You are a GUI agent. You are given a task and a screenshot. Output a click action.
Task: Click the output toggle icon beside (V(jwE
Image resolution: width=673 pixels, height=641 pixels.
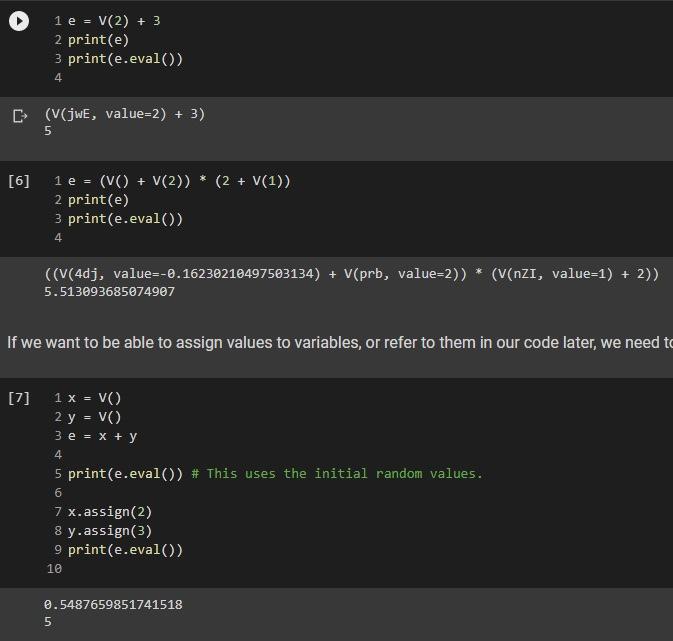point(20,116)
